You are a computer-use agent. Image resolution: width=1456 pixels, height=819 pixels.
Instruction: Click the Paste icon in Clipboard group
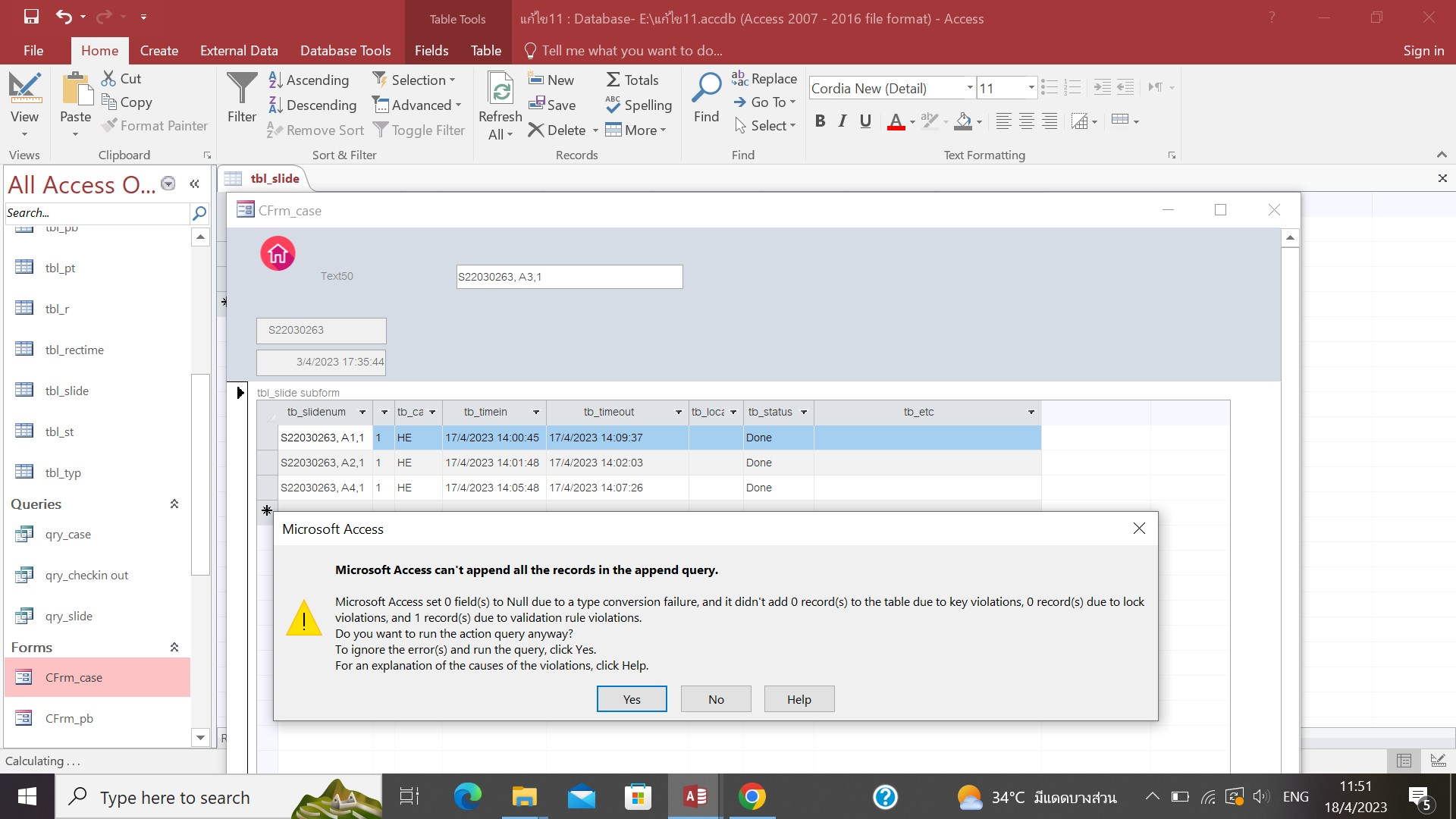tap(75, 89)
